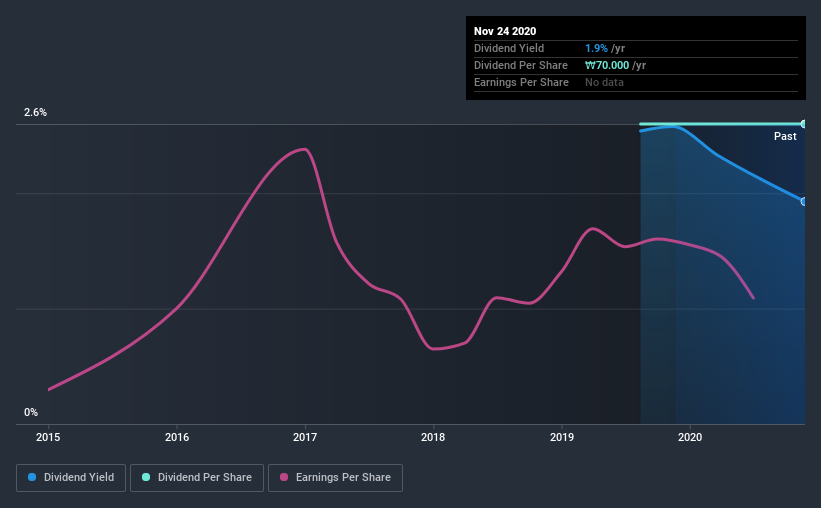Click the teal Dividend Per Share legend dot
This screenshot has width=821, height=508.
click(x=146, y=477)
